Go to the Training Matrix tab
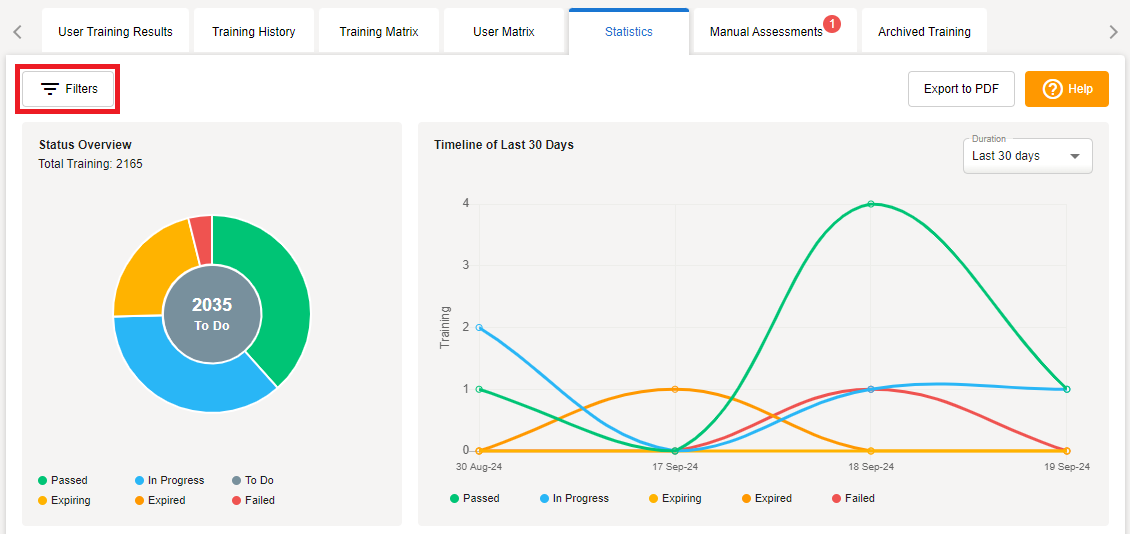Image resolution: width=1130 pixels, height=534 pixels. [378, 32]
